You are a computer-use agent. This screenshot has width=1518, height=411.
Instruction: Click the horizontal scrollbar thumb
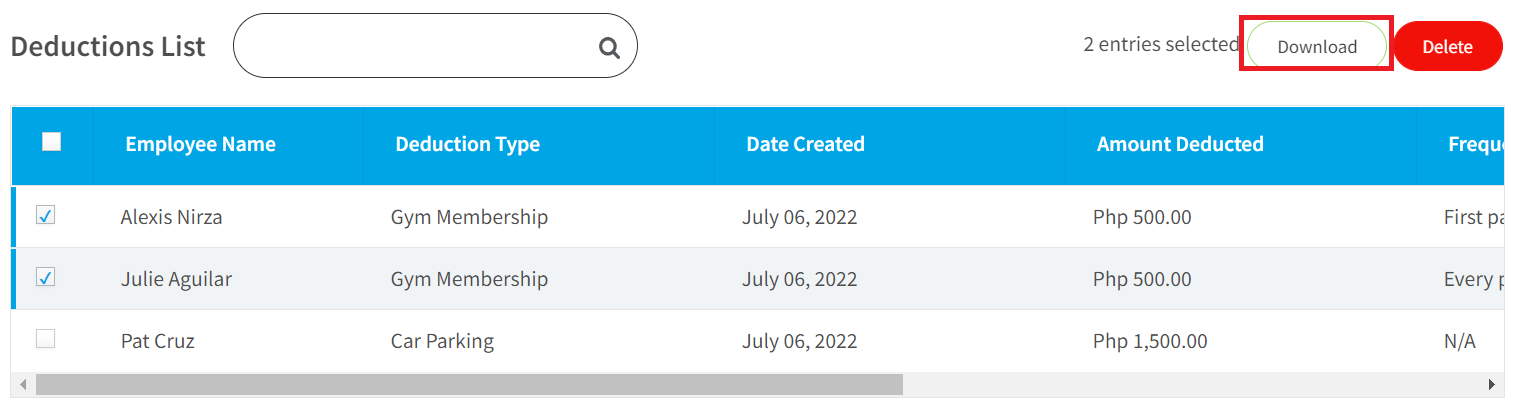[468, 385]
